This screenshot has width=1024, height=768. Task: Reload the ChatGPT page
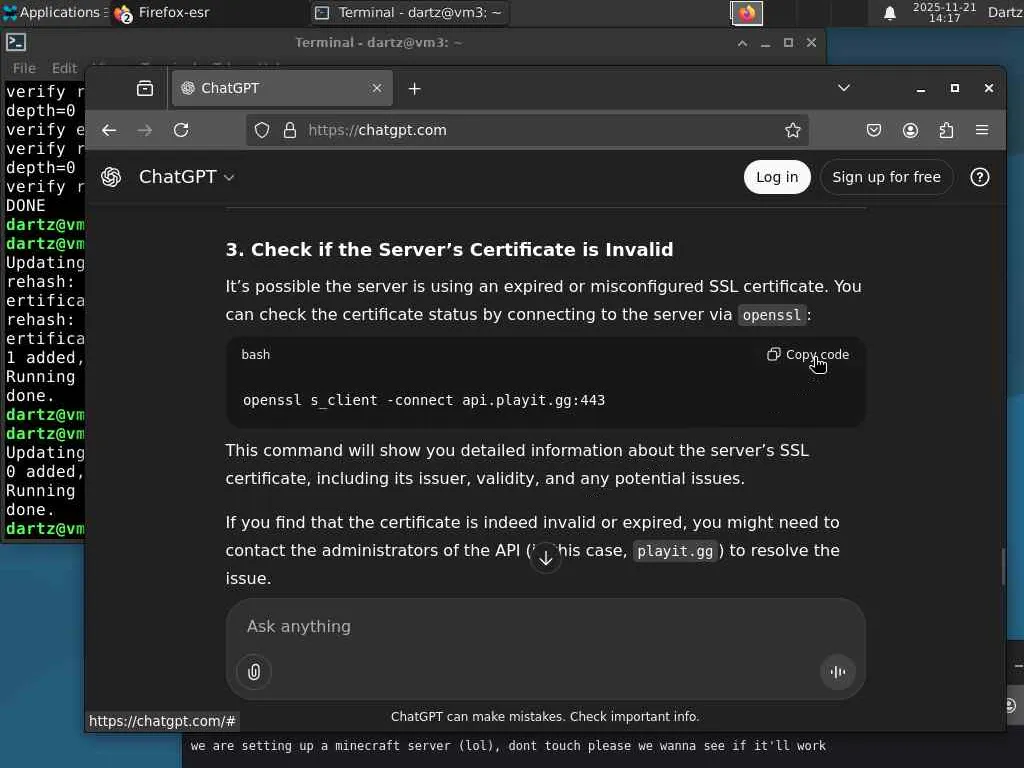(x=181, y=130)
